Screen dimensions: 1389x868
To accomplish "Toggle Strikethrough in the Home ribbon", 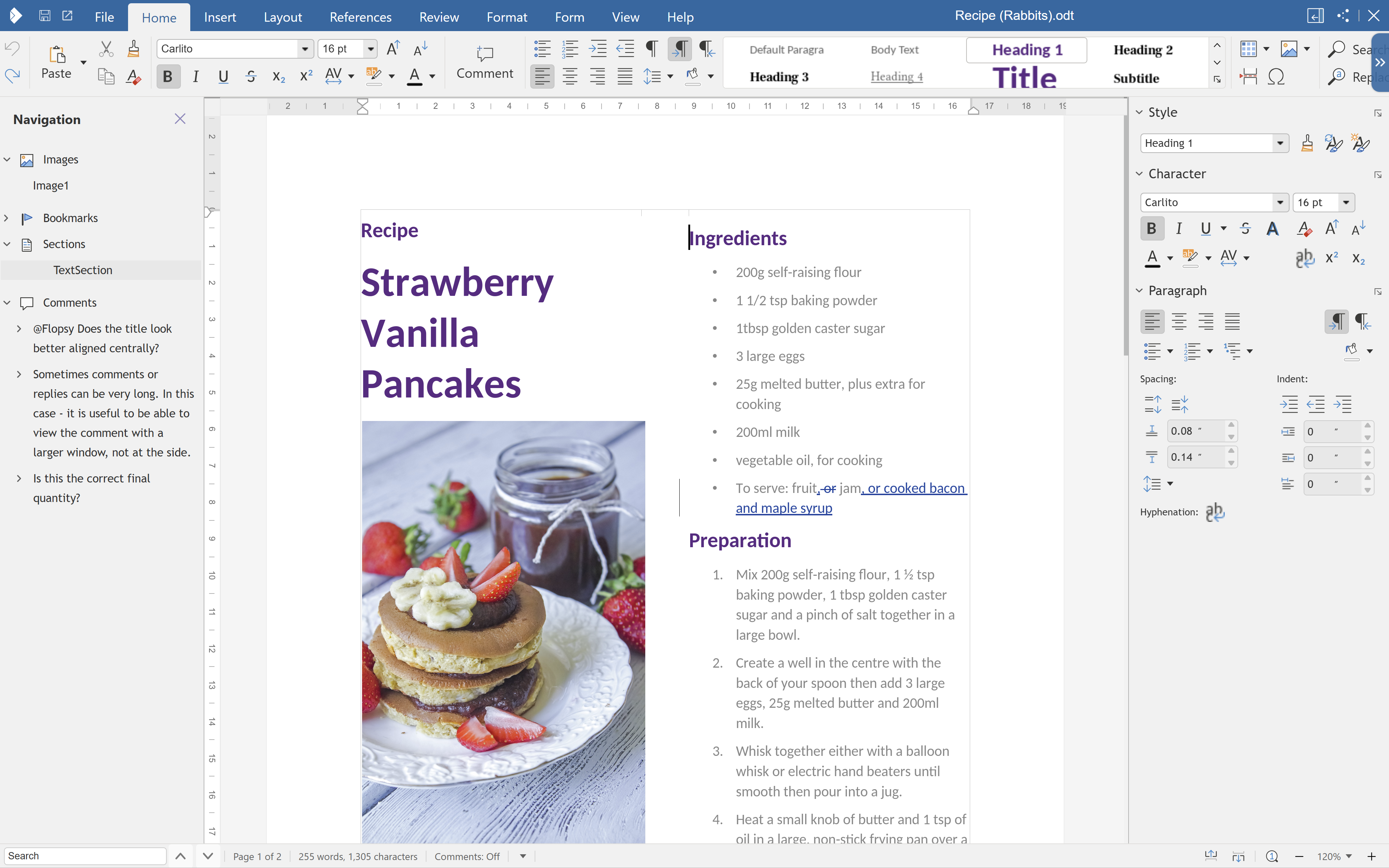I will (x=251, y=76).
